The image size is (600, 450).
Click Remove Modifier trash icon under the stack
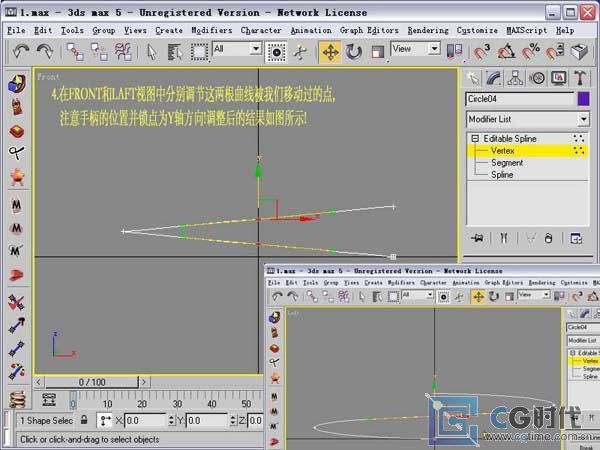(x=548, y=239)
